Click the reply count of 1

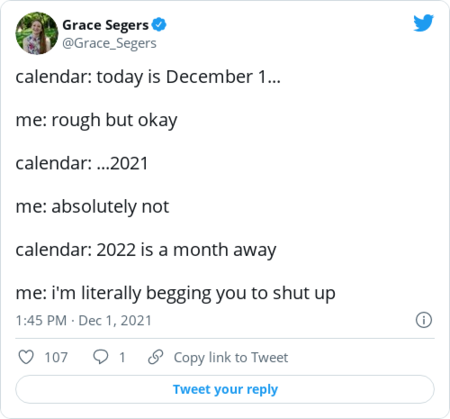(122, 357)
